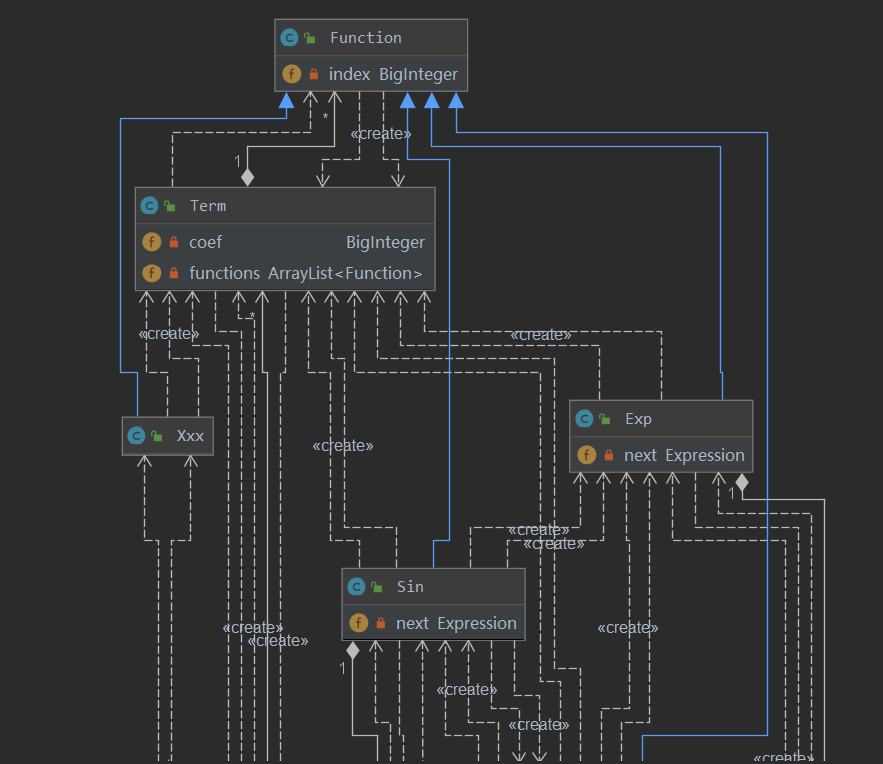Select the Sin class name

(410, 587)
